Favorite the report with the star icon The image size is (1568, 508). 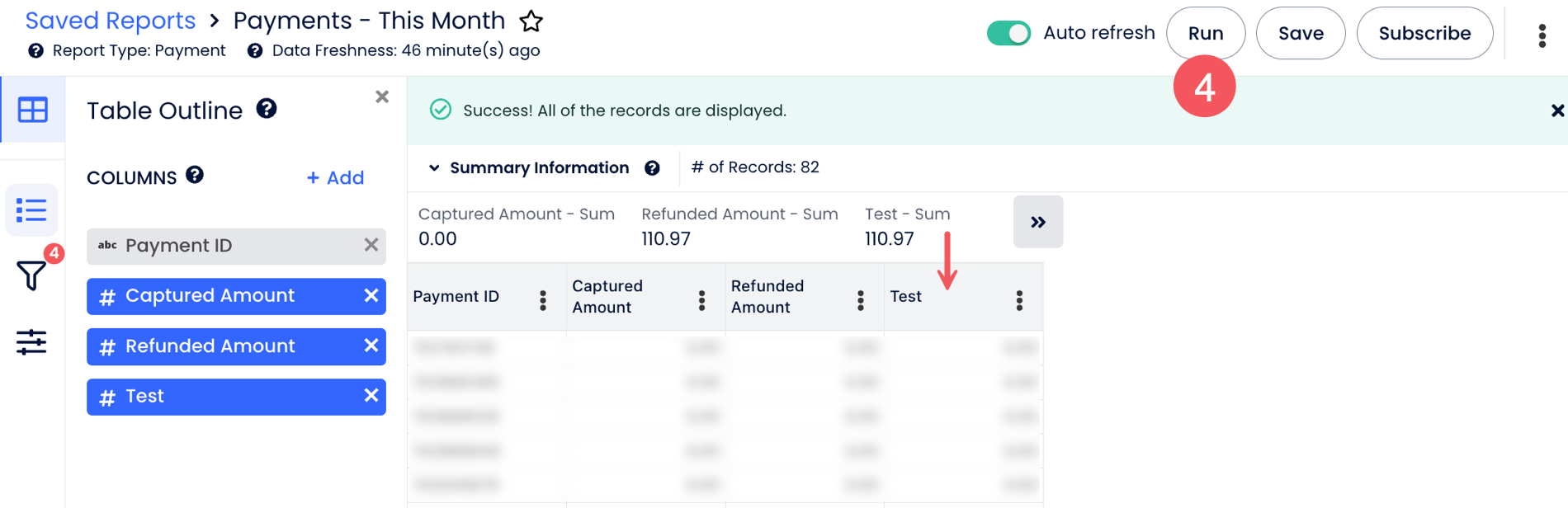pos(531,21)
